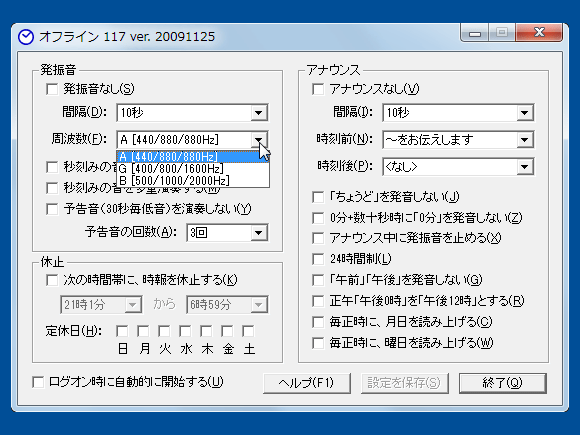Click the 終了(Q) button
This screenshot has height=435, width=580.
(503, 383)
